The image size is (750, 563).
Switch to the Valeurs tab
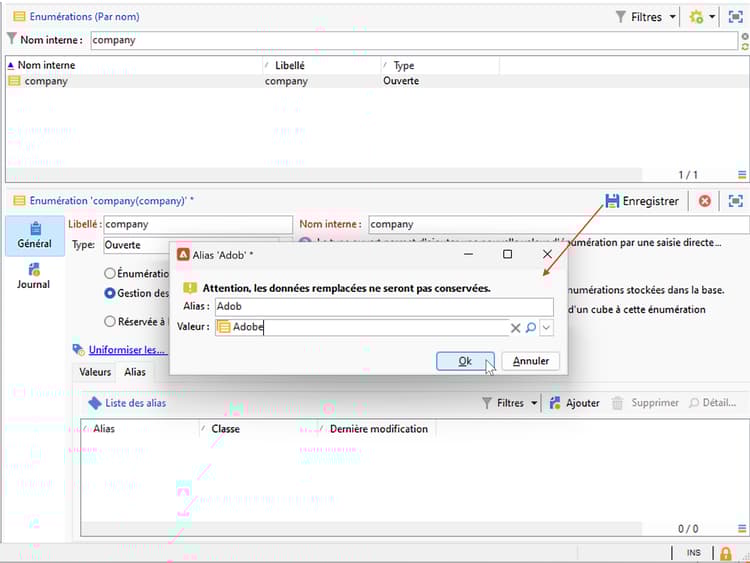click(x=95, y=372)
